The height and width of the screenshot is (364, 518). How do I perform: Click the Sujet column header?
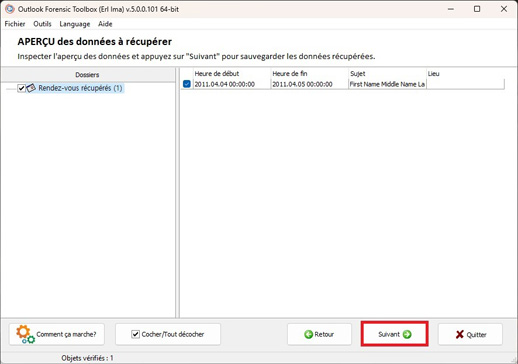pyautogui.click(x=387, y=74)
